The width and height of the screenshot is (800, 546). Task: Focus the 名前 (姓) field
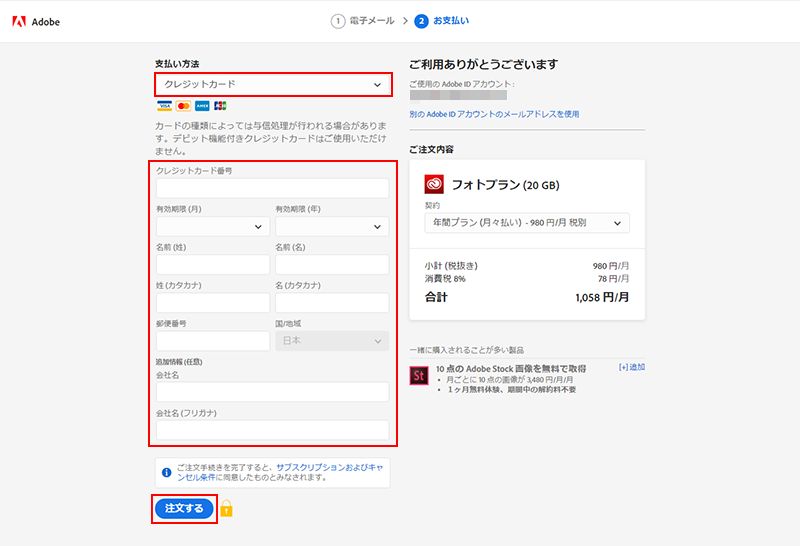click(213, 265)
